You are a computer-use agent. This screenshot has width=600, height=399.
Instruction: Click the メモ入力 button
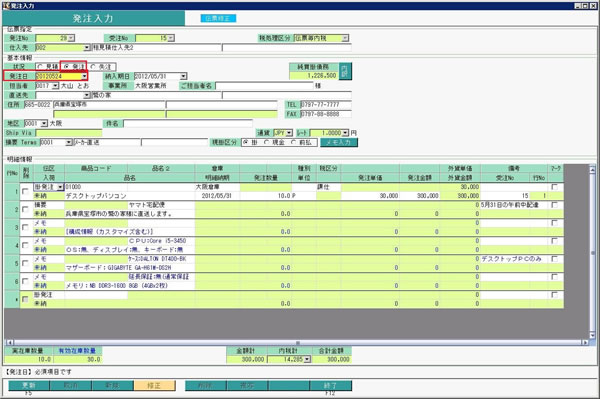tap(339, 142)
